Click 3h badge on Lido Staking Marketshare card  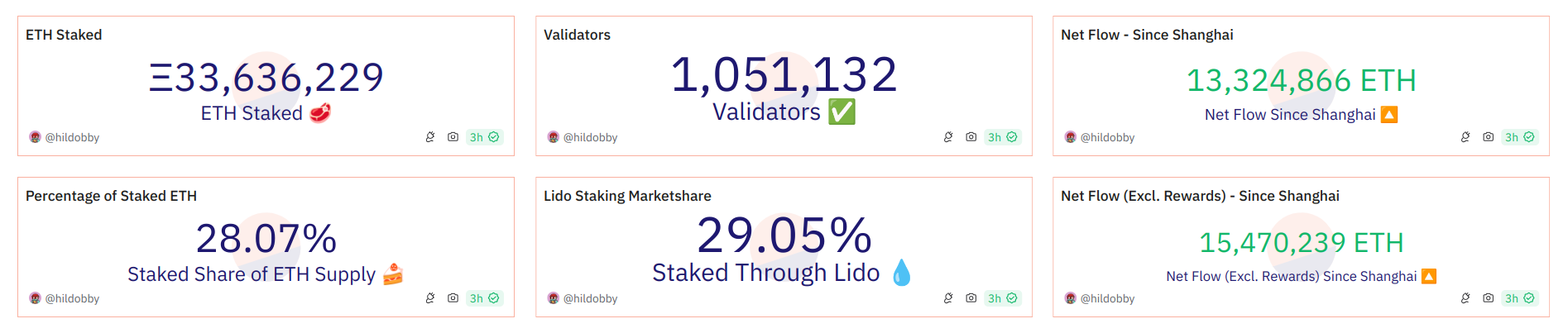click(x=1002, y=298)
